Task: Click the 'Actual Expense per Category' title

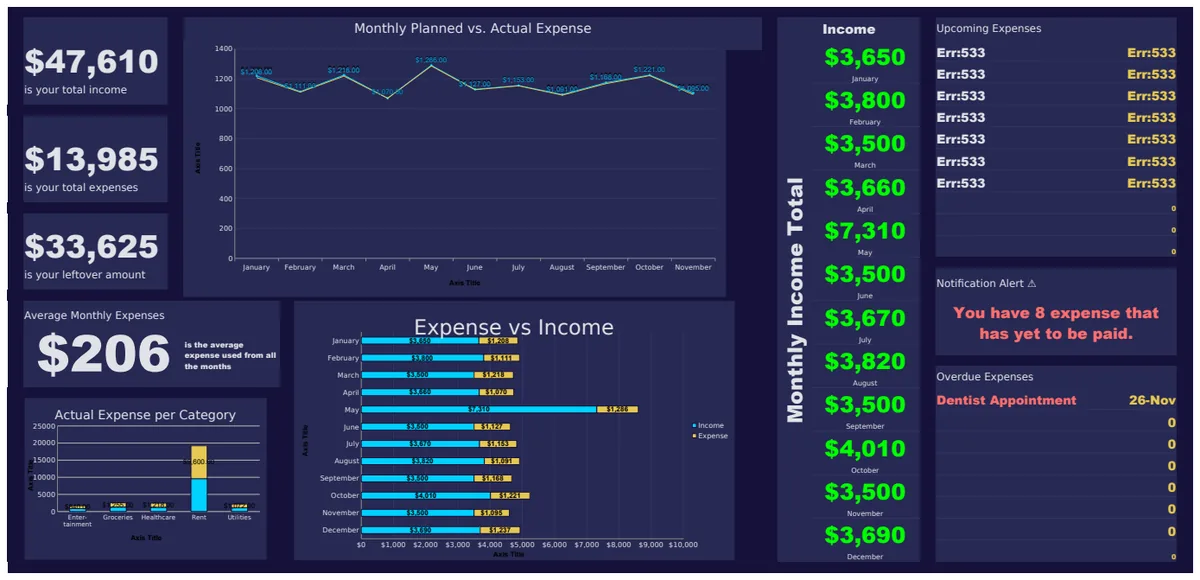Action: coord(145,414)
